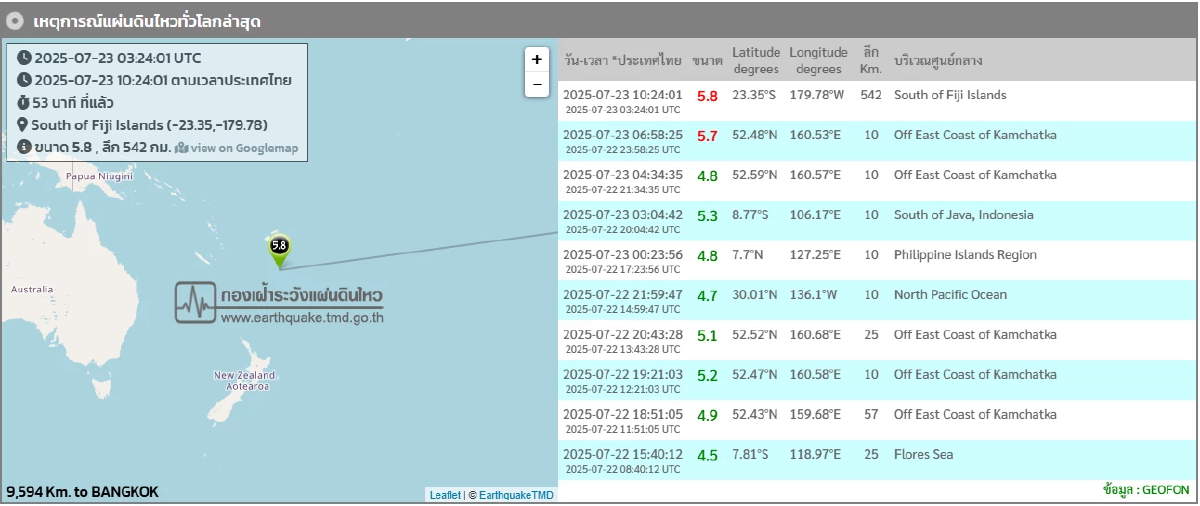
Task: Click the 4.5 magnitude value
Action: click(707, 456)
